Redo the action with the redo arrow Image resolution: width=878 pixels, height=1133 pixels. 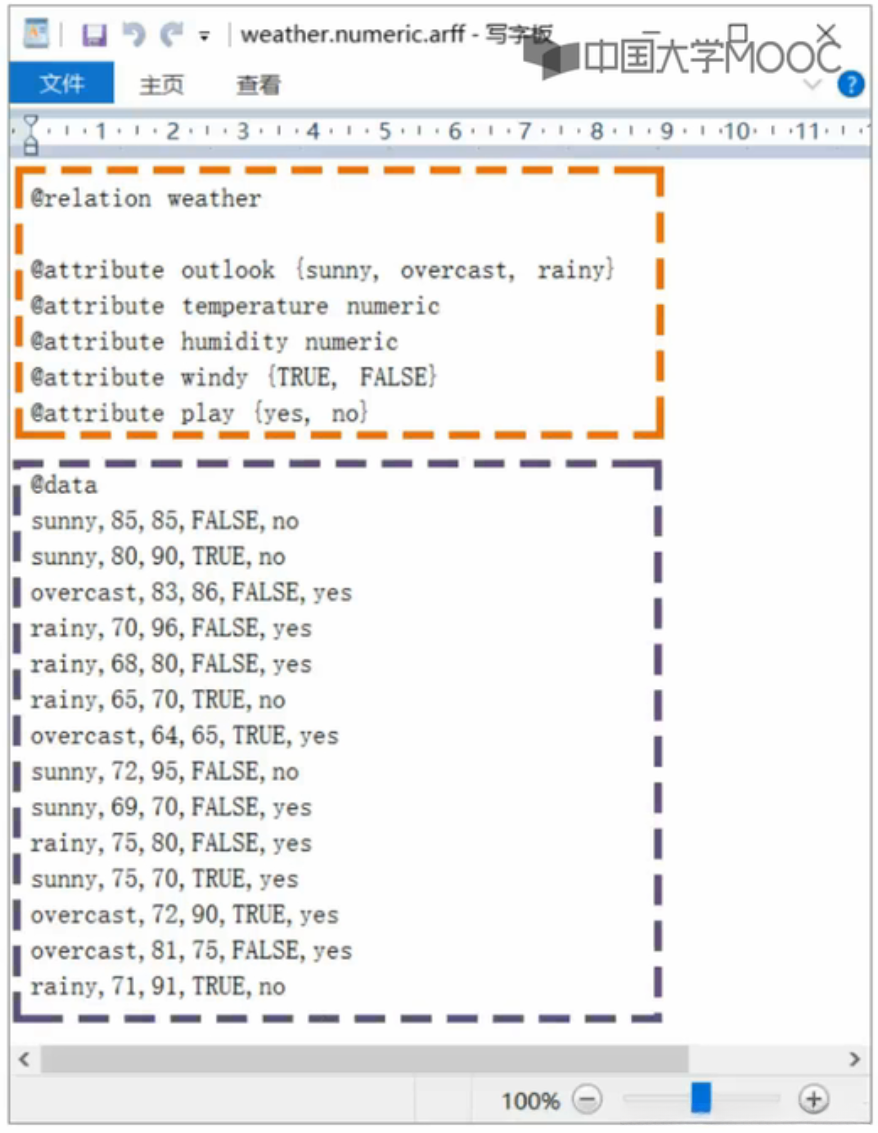pos(172,34)
